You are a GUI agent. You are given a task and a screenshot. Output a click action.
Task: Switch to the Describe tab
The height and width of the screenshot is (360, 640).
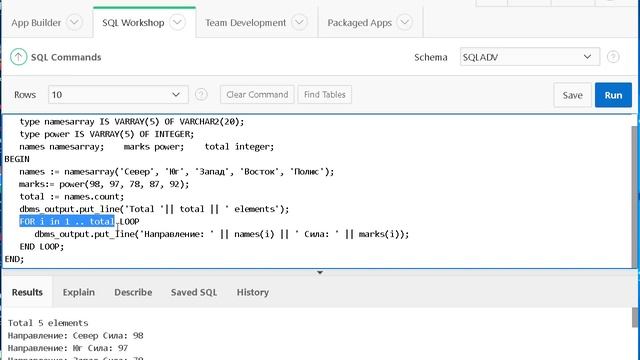pos(133,292)
